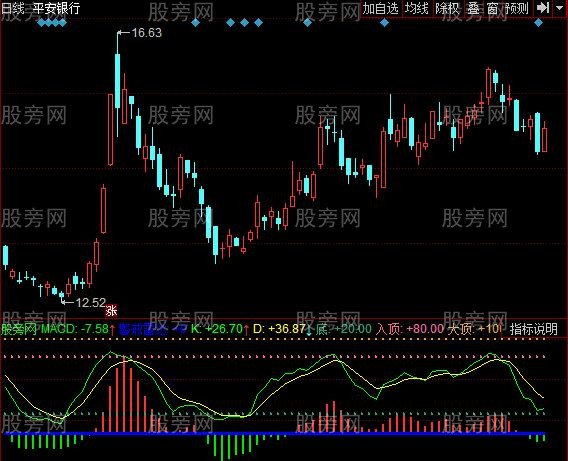
Task: Select the small candle marked 12.52 low
Action: click(61, 296)
